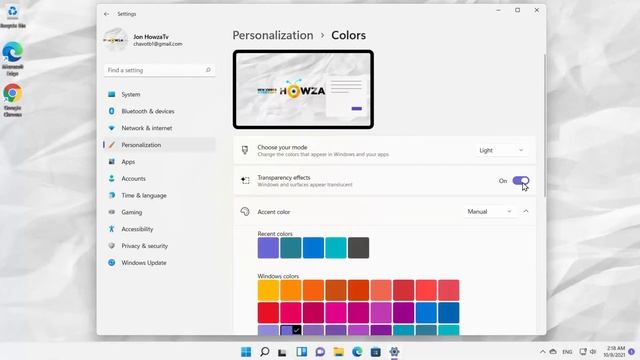The height and width of the screenshot is (360, 640).
Task: Click Settings gear on the taskbar
Action: pos(394,351)
